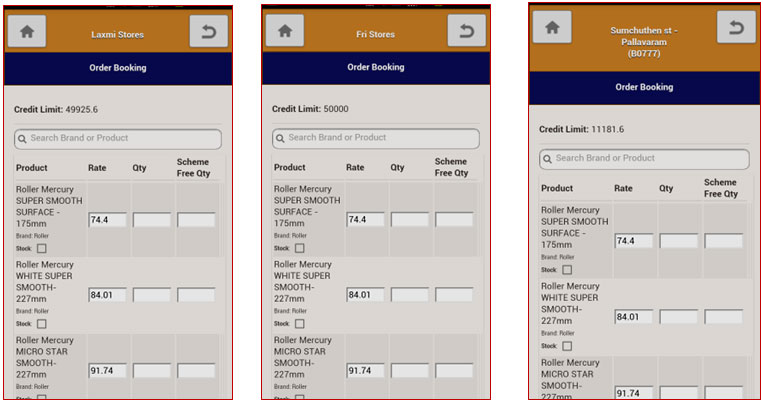
Task: Select Scheme Free Qty for MICRO STAR in Fri Stores
Action: [454, 371]
